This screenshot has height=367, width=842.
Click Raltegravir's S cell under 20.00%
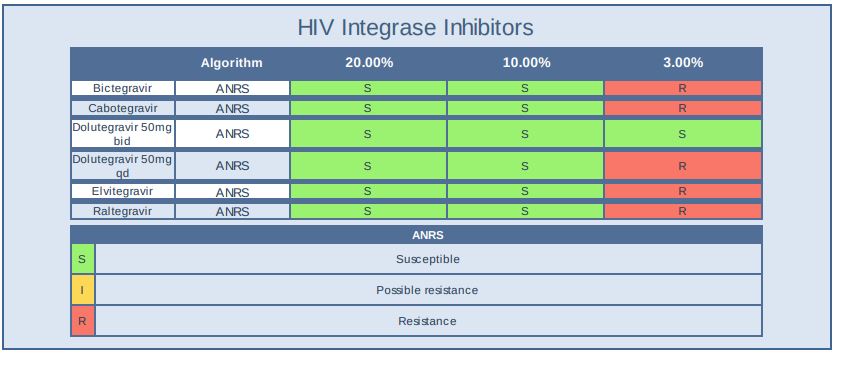click(368, 211)
